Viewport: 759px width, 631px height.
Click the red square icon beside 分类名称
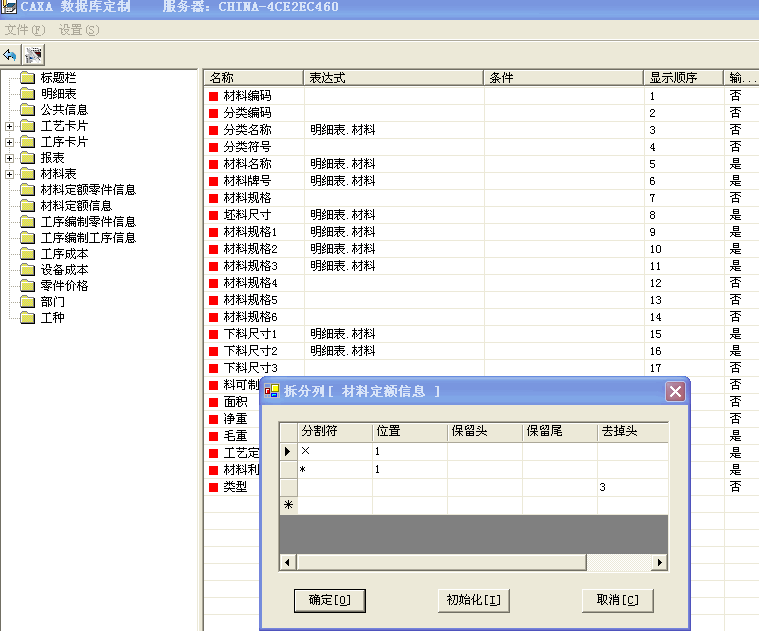213,131
